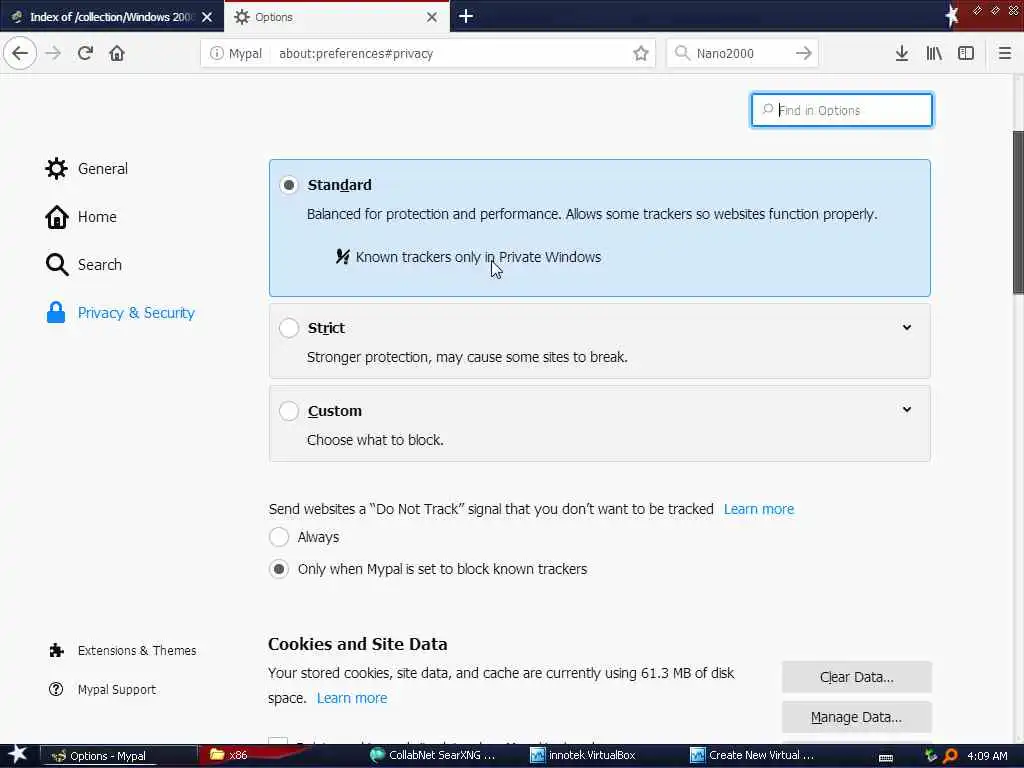Viewport: 1024px width, 768px height.
Task: Click the vertical page scrollbar thumb
Action: [1018, 212]
